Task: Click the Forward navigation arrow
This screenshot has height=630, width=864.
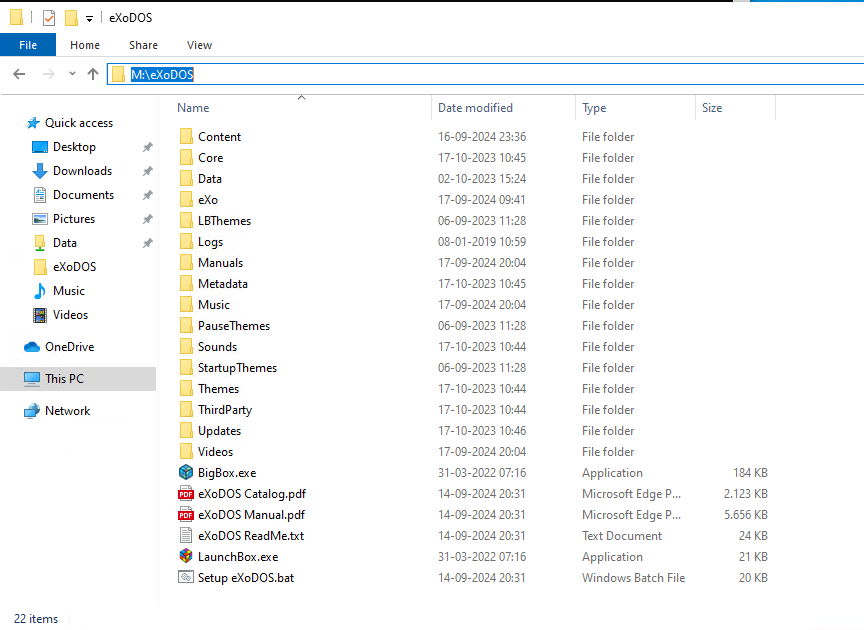Action: click(49, 74)
